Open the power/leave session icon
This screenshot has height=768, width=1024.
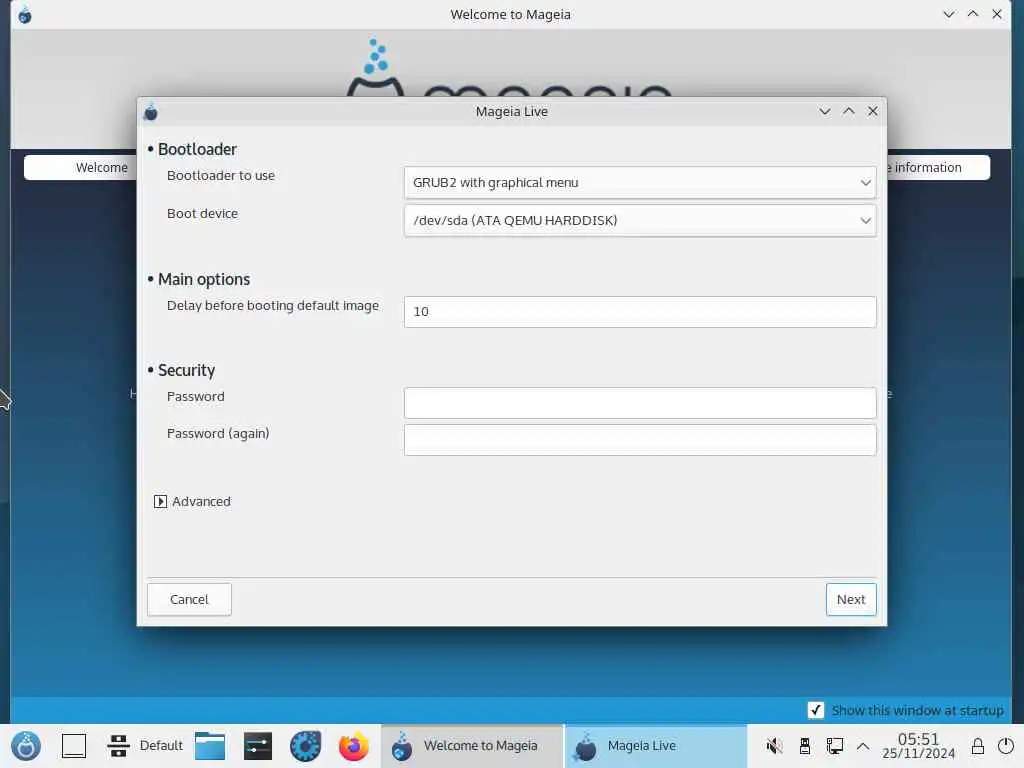coord(1006,746)
